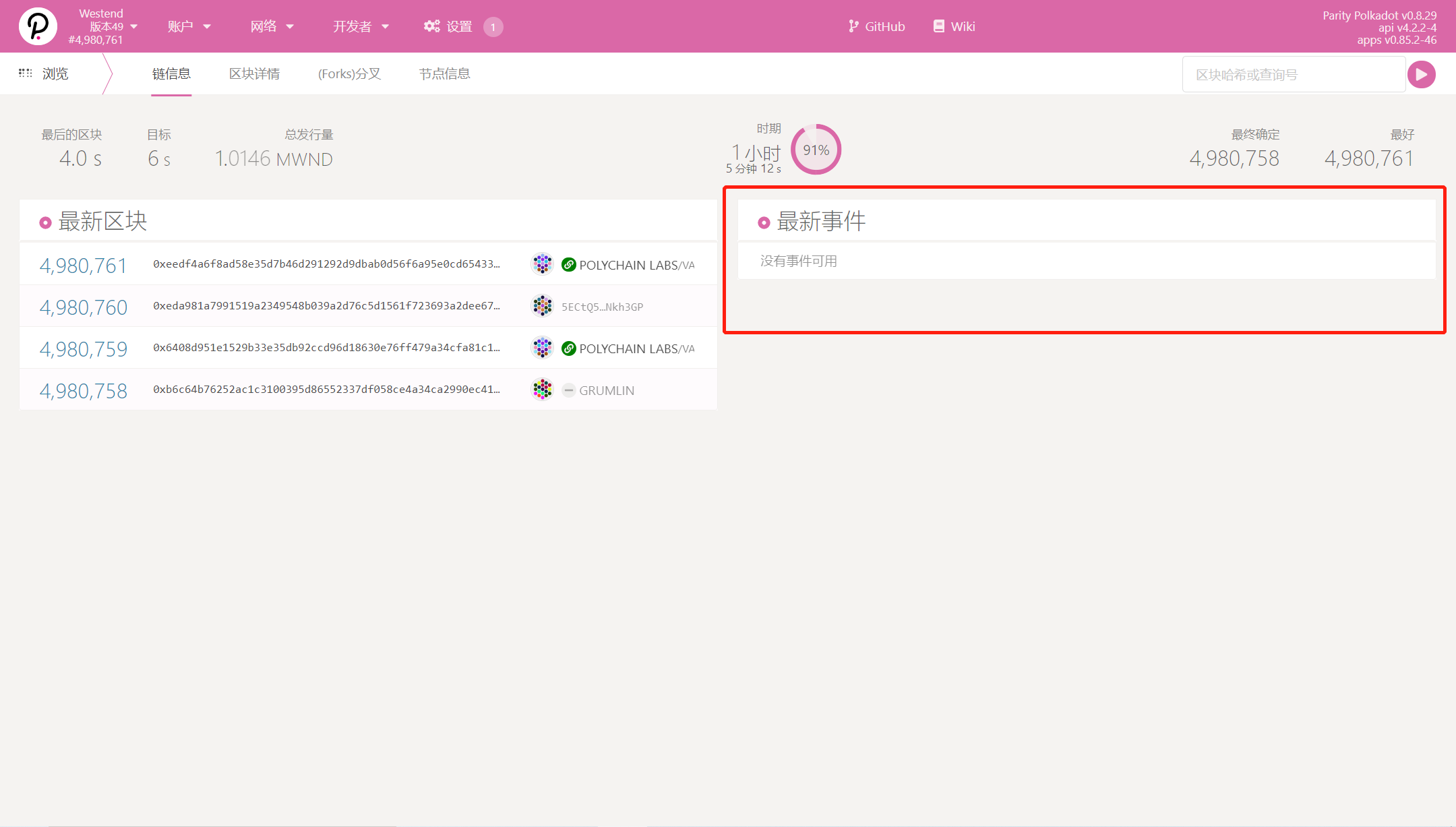Click the total issuance 1.0146 MWND

click(x=274, y=158)
